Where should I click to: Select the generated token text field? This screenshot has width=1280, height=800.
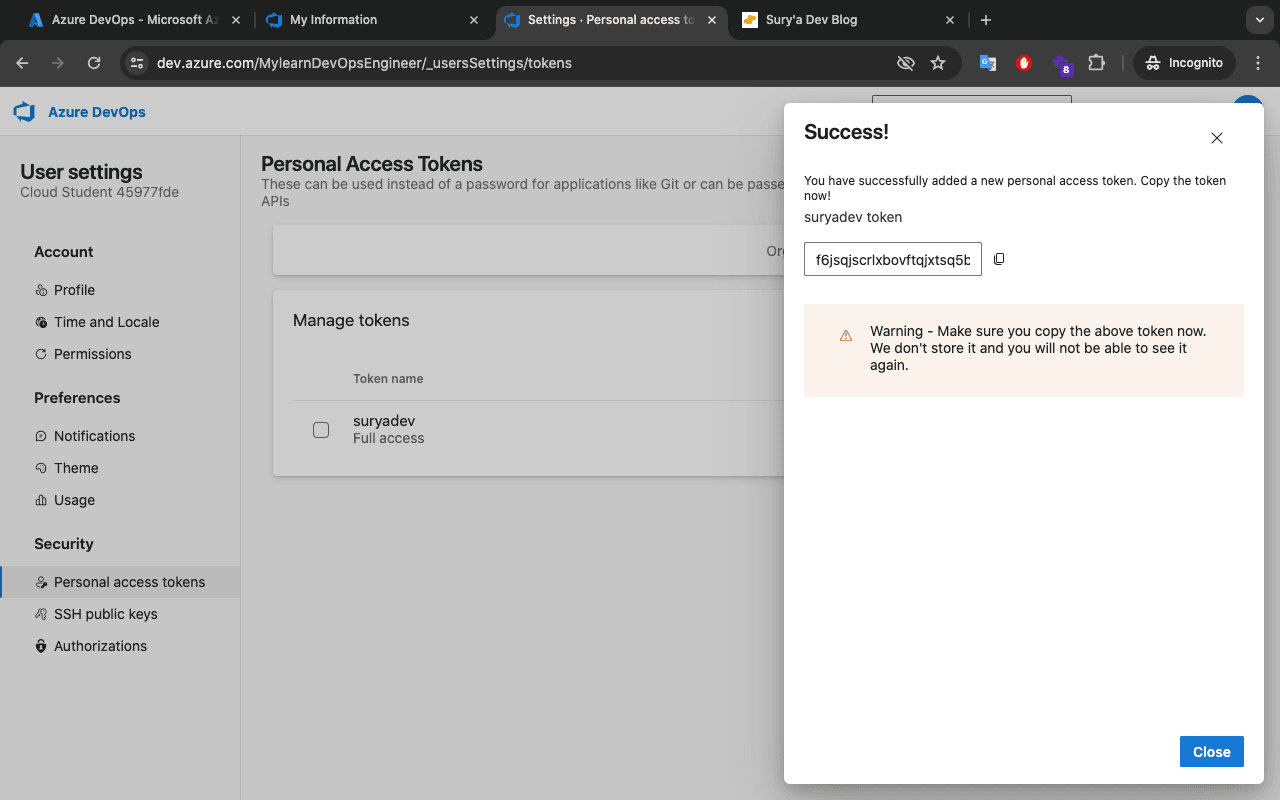[x=893, y=259]
